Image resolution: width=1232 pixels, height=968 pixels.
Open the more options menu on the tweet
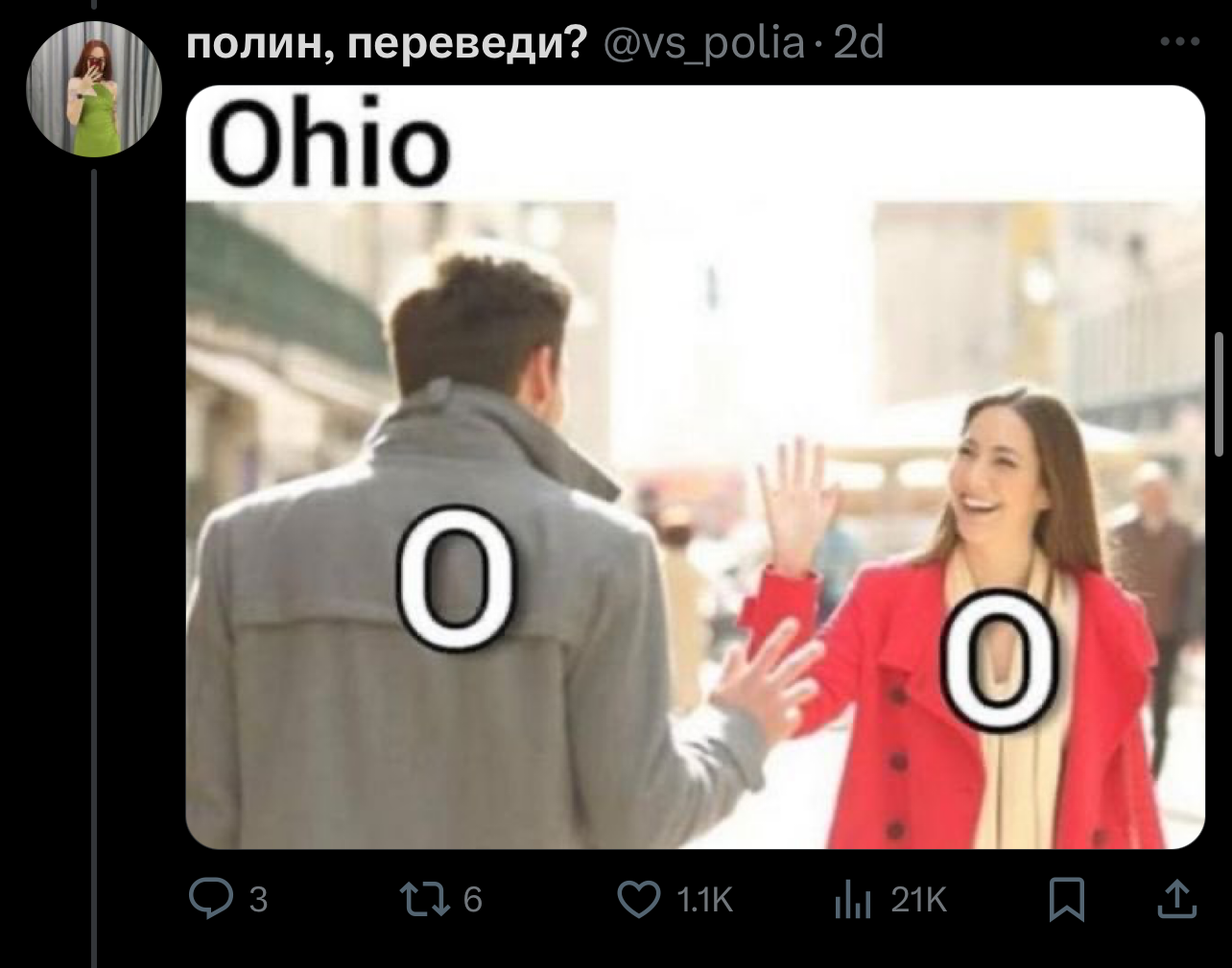[1179, 42]
